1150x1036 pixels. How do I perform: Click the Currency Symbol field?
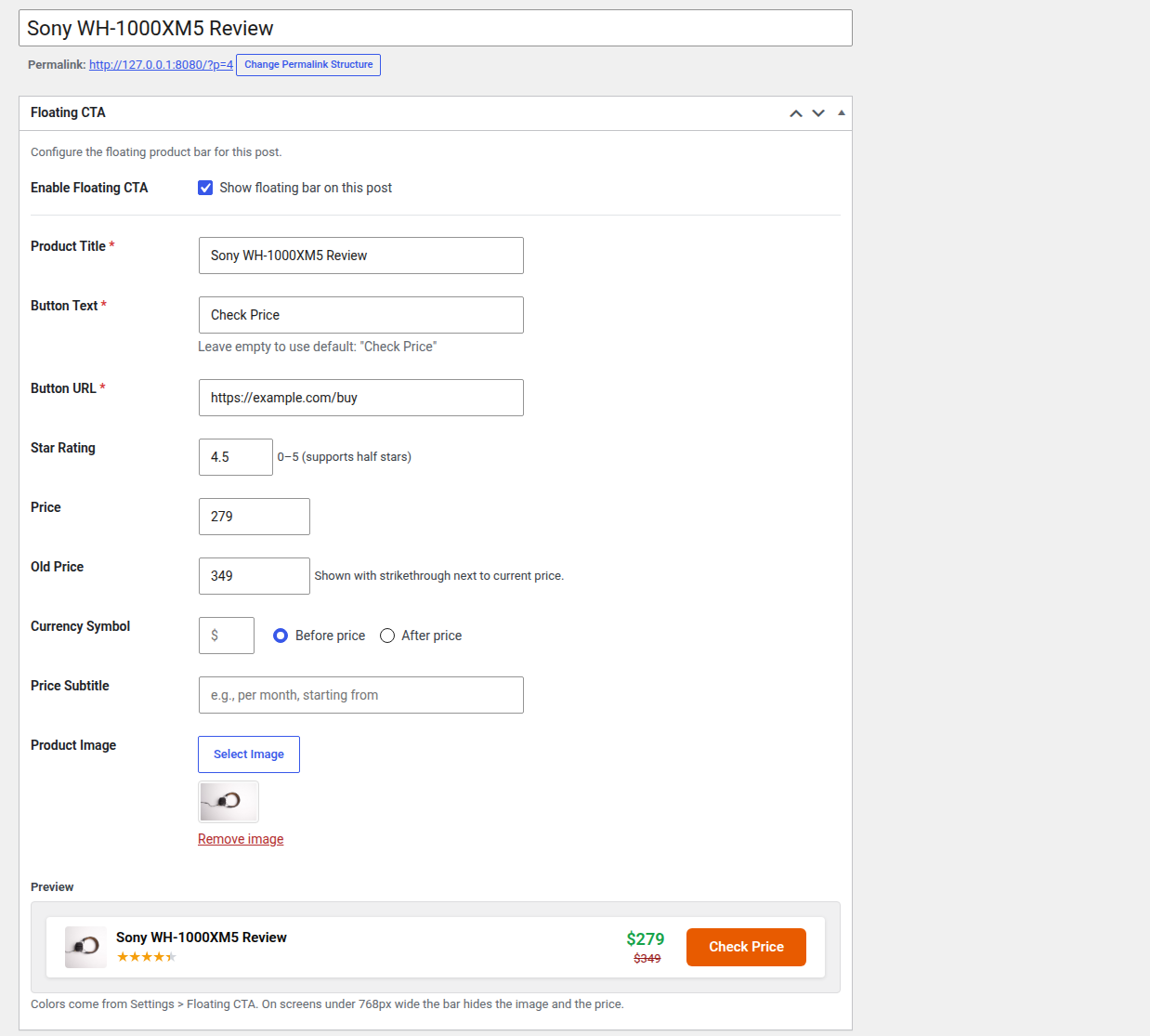coord(227,636)
